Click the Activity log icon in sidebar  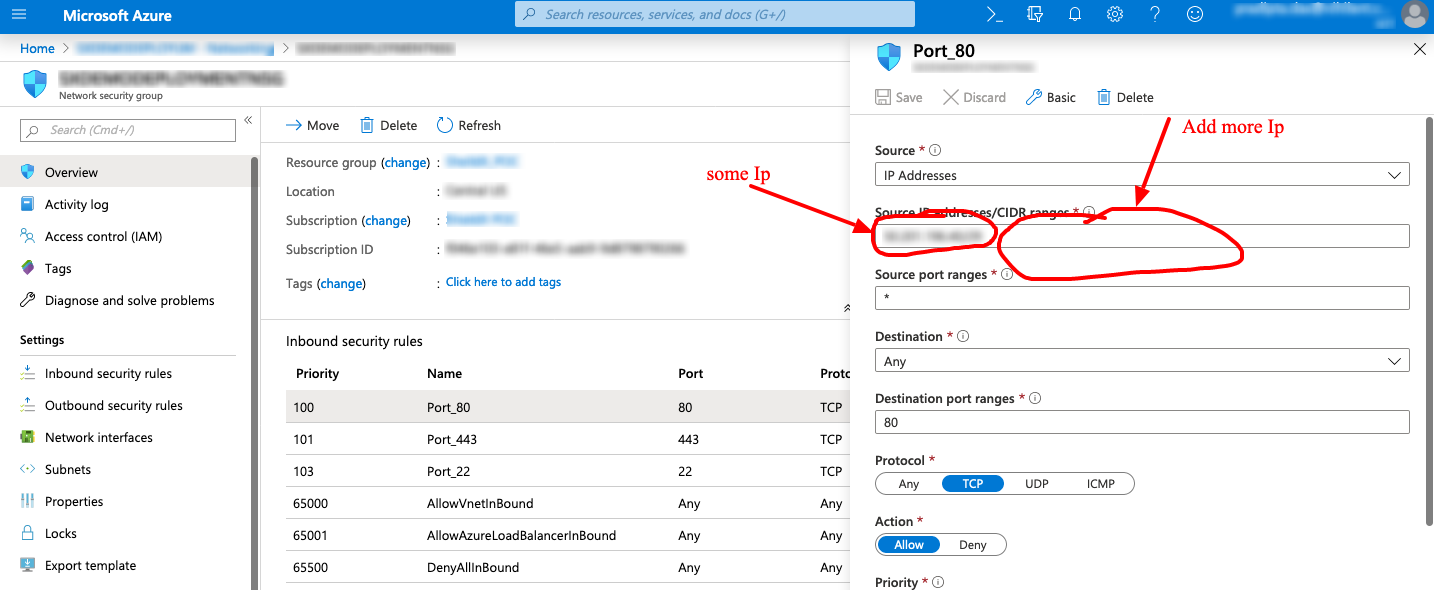(27, 204)
